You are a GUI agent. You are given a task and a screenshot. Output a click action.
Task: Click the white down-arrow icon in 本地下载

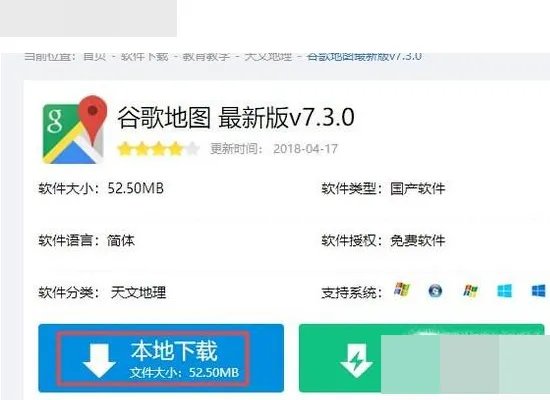pos(99,360)
